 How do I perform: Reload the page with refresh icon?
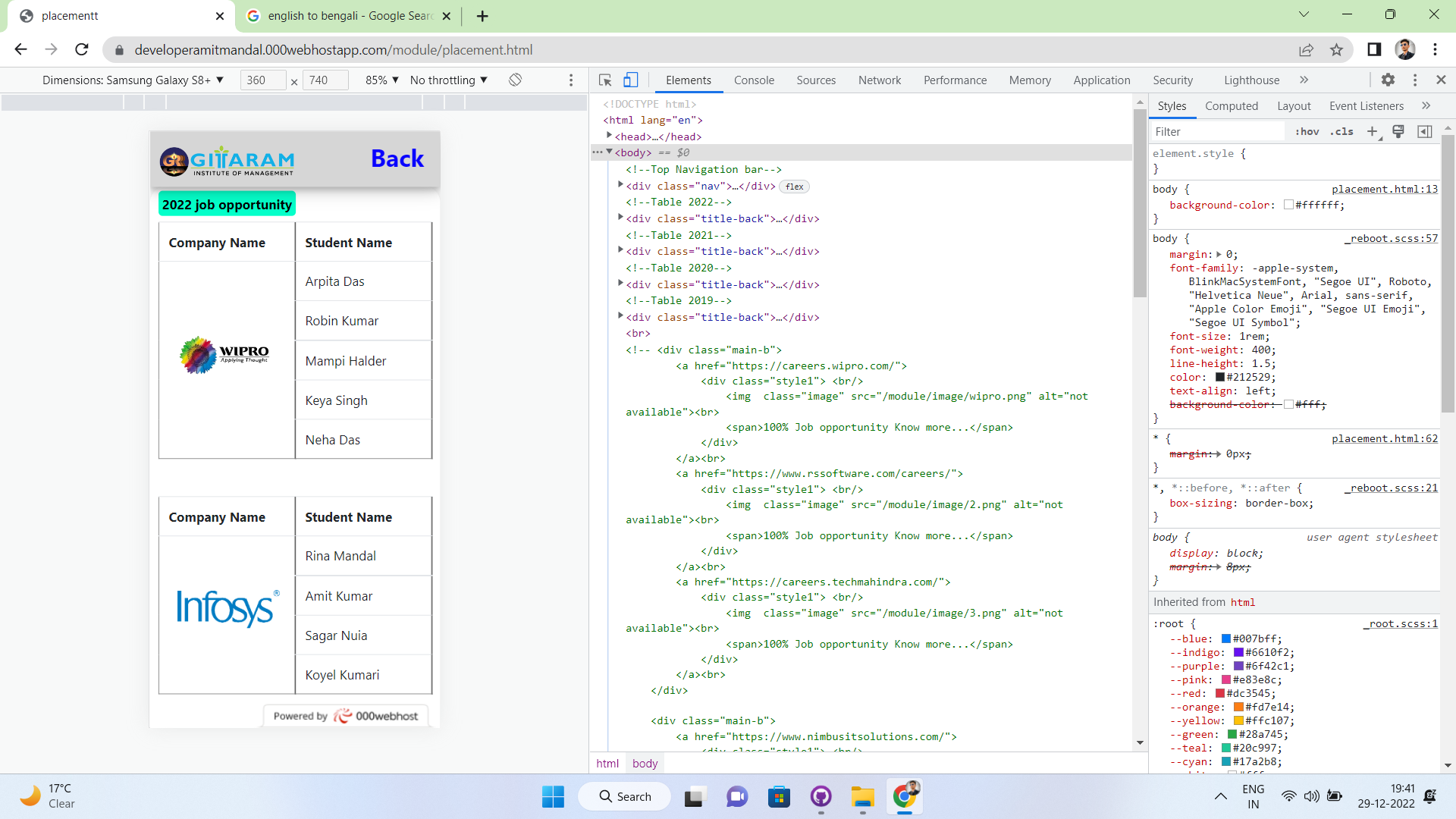[82, 49]
